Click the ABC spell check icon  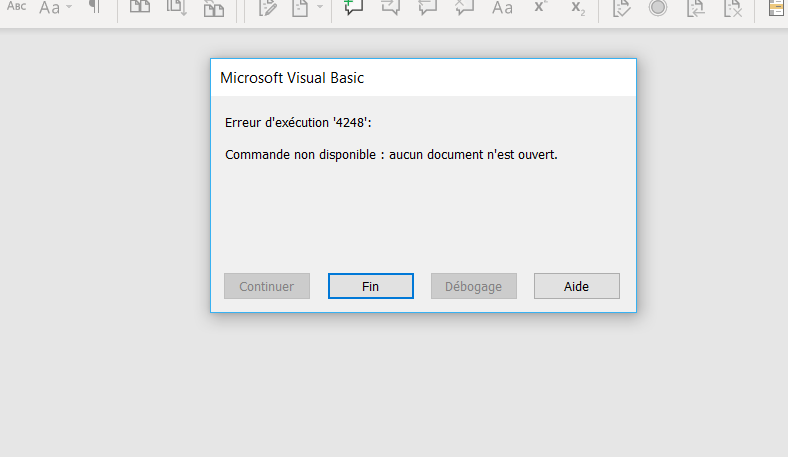17,6
